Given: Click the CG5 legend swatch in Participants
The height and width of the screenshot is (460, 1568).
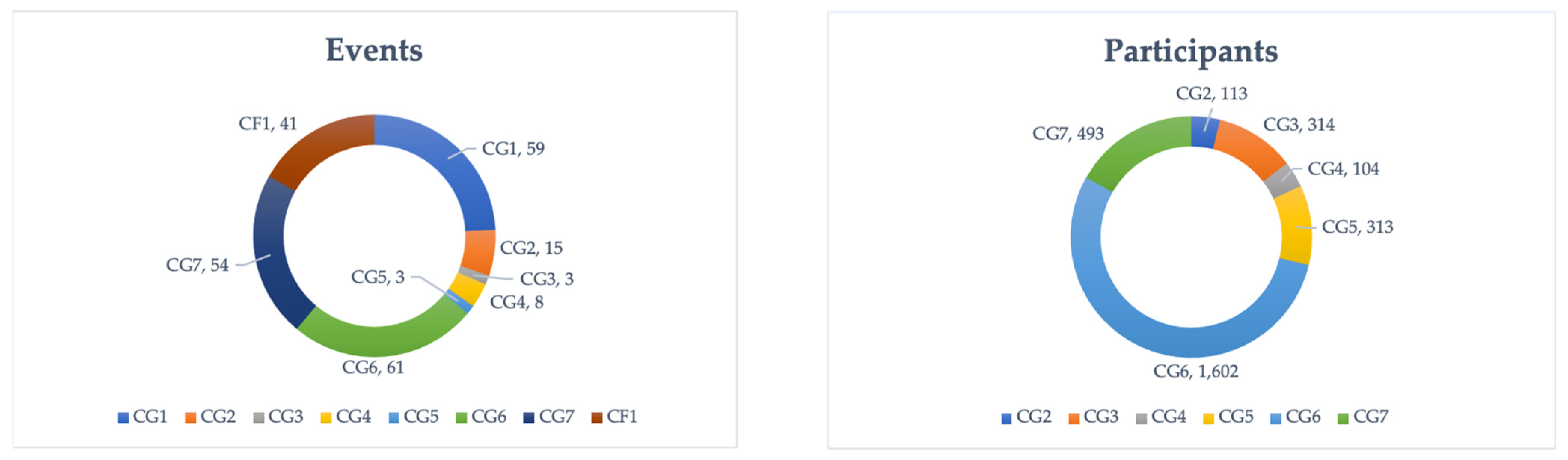Looking at the screenshot, I should 1208,418.
